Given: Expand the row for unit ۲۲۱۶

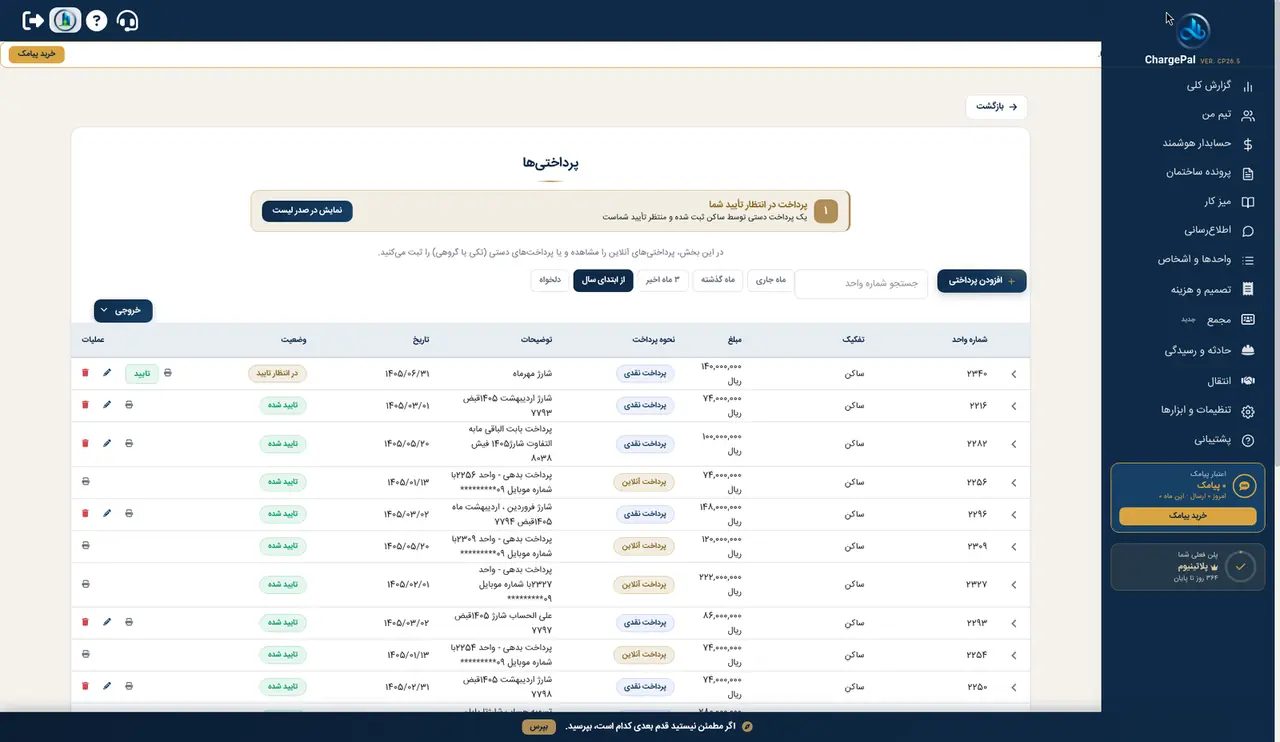Looking at the screenshot, I should pyautogui.click(x=1013, y=406).
